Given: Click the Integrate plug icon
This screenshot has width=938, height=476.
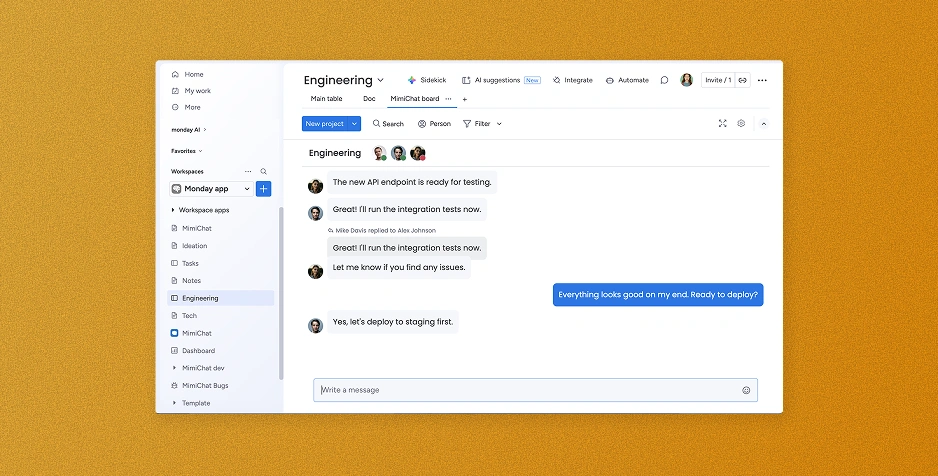Looking at the screenshot, I should tap(557, 80).
